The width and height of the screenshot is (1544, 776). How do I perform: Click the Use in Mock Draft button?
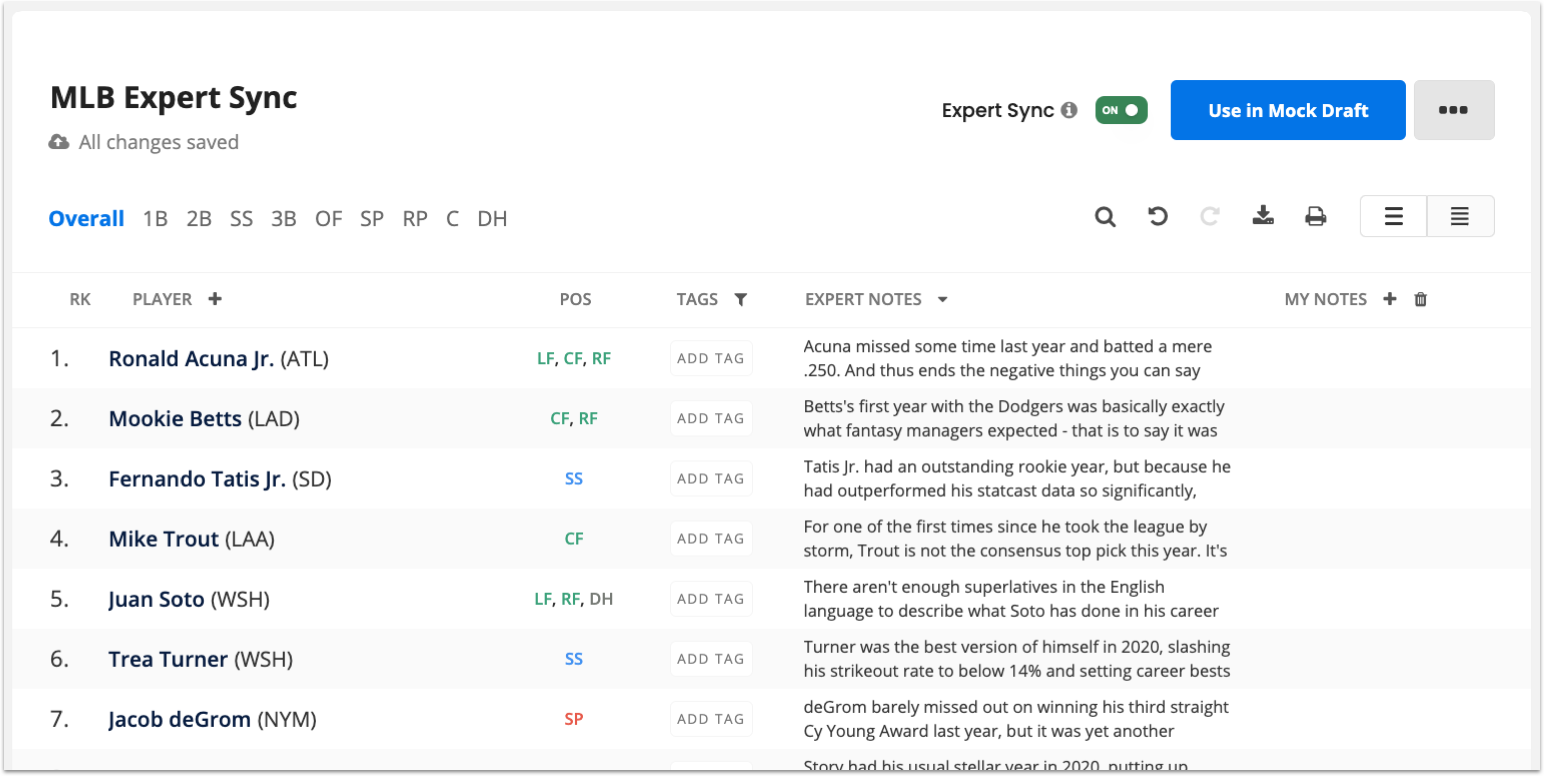click(1288, 110)
